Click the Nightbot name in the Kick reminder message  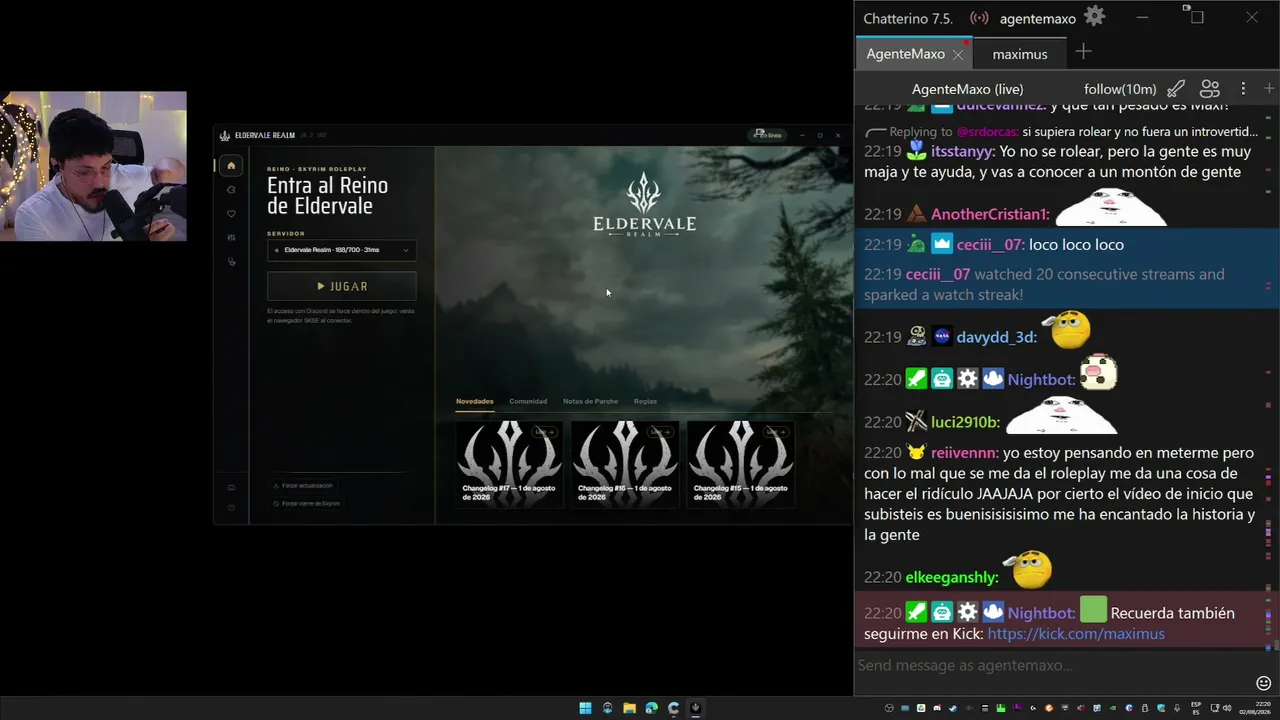[x=1042, y=613]
